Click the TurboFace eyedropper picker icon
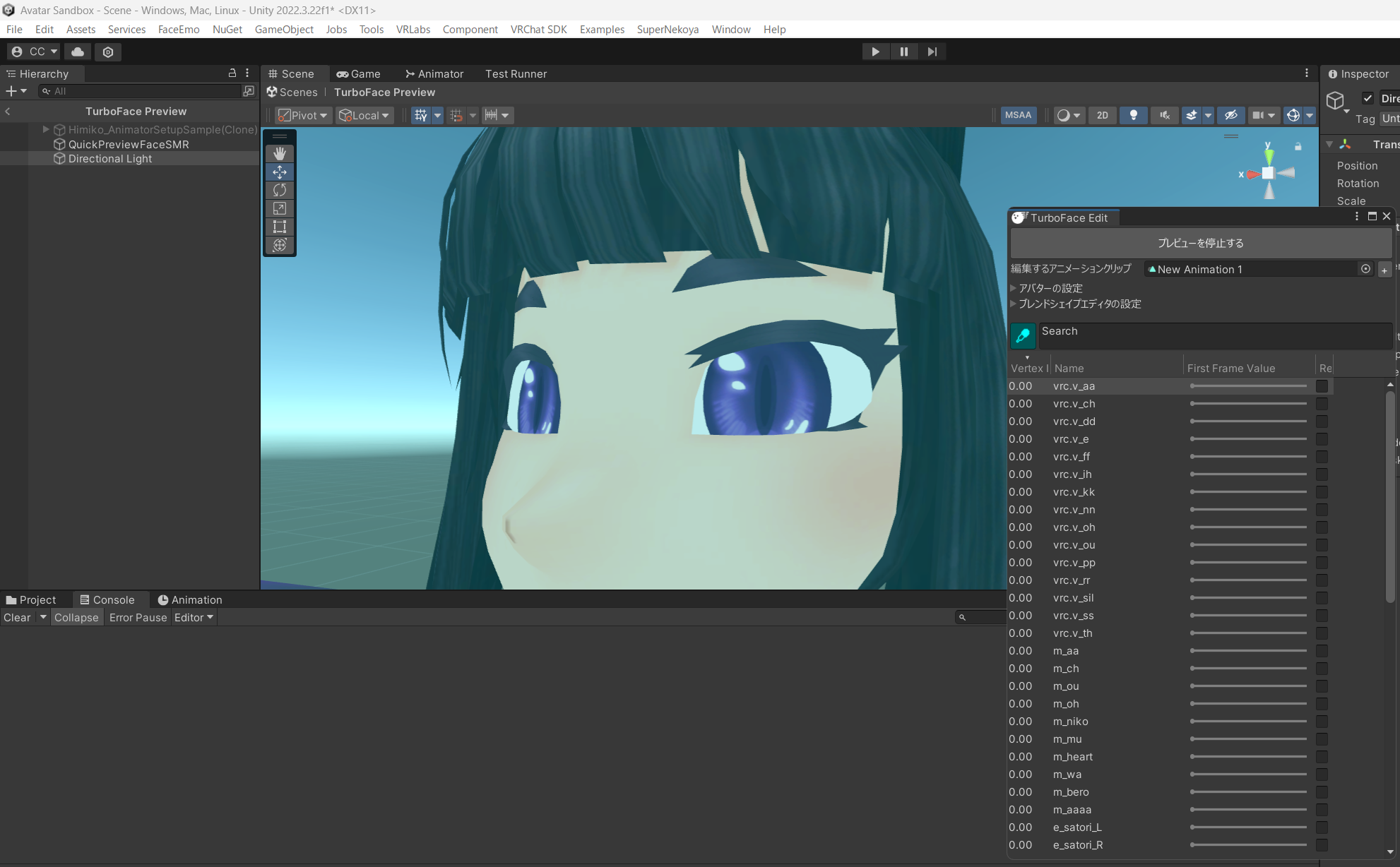This screenshot has height=867, width=1400. pos(1023,336)
